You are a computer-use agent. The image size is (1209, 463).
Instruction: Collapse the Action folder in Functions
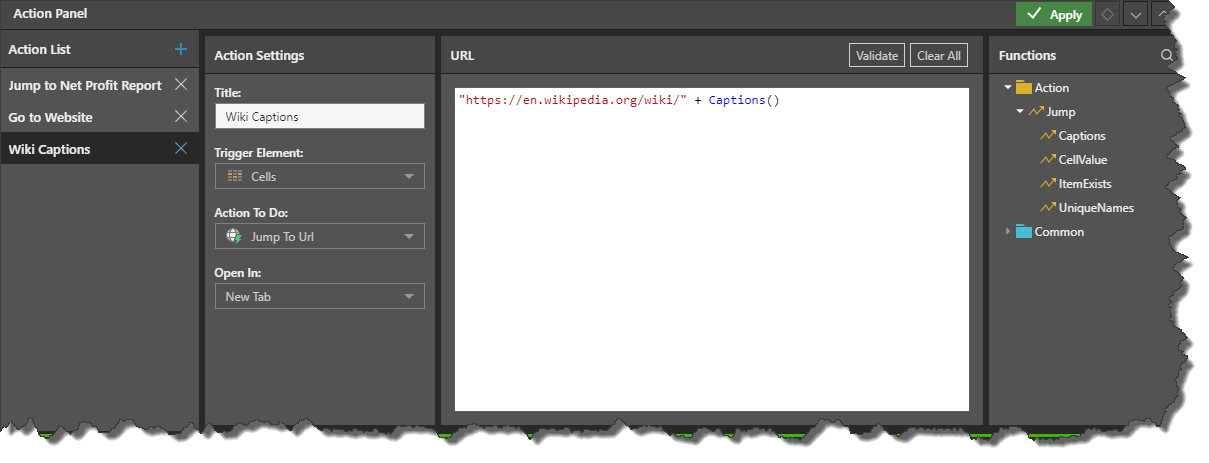pyautogui.click(x=1008, y=88)
